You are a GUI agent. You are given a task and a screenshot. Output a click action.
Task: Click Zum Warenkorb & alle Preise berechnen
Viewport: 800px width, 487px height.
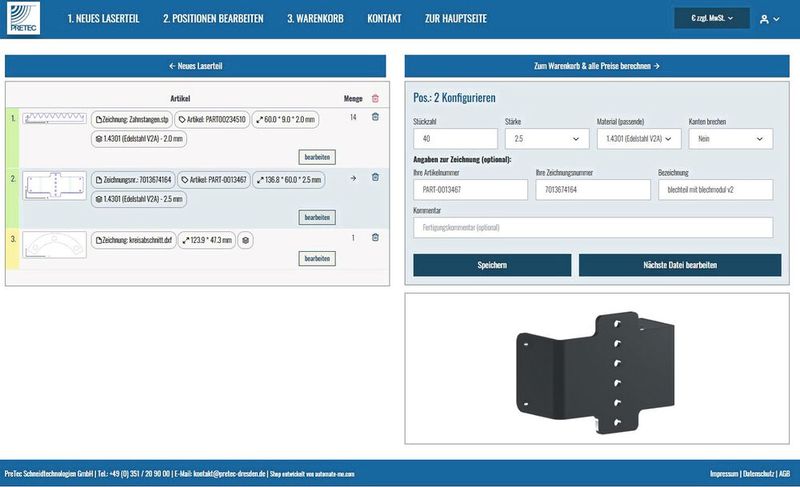coord(597,66)
